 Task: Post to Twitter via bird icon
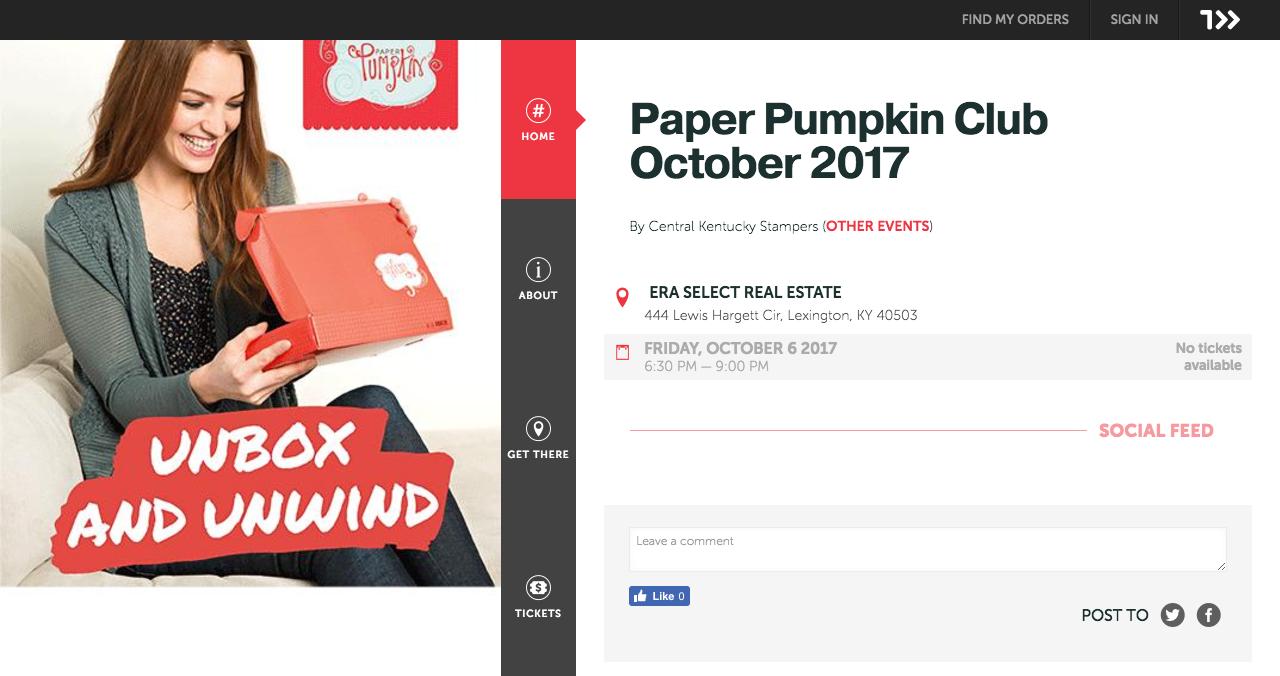(1173, 615)
